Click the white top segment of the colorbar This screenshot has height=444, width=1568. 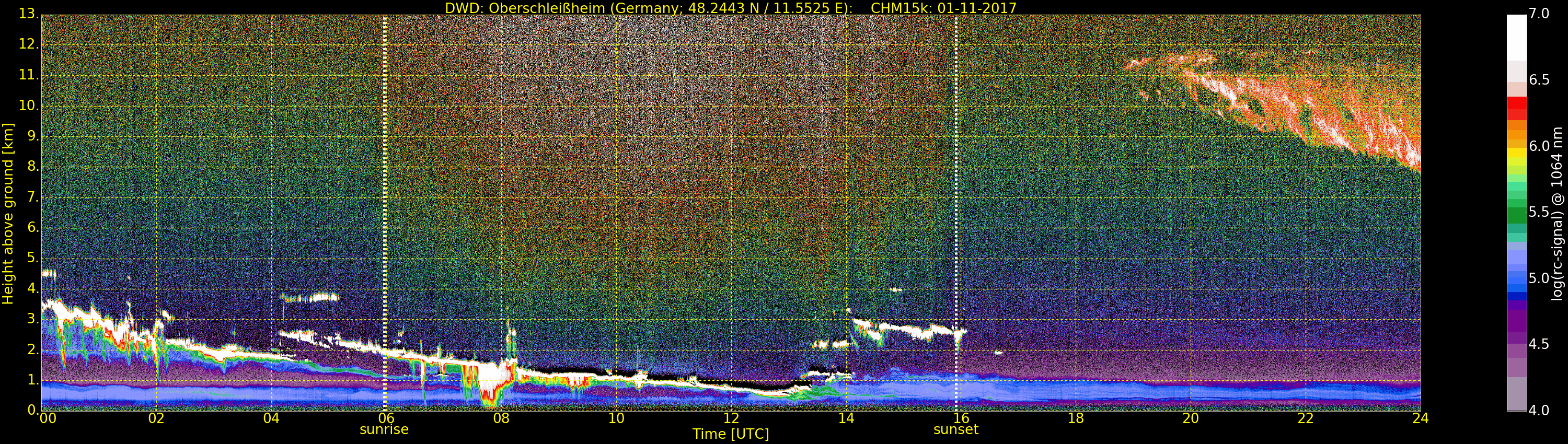point(1516,37)
